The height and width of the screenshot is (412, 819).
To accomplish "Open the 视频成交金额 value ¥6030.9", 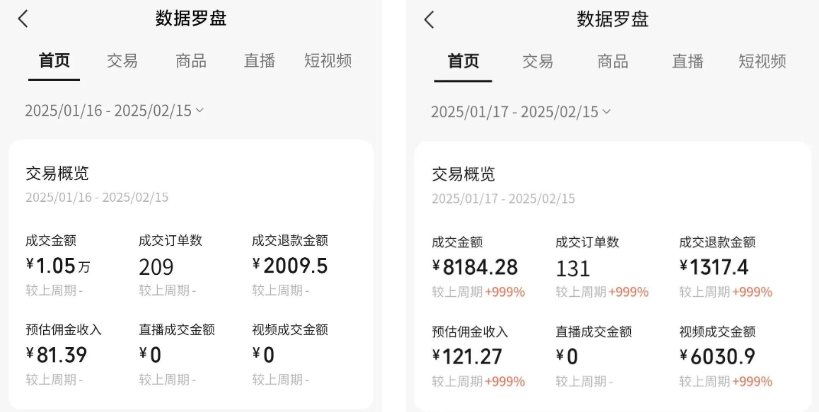I will click(717, 356).
